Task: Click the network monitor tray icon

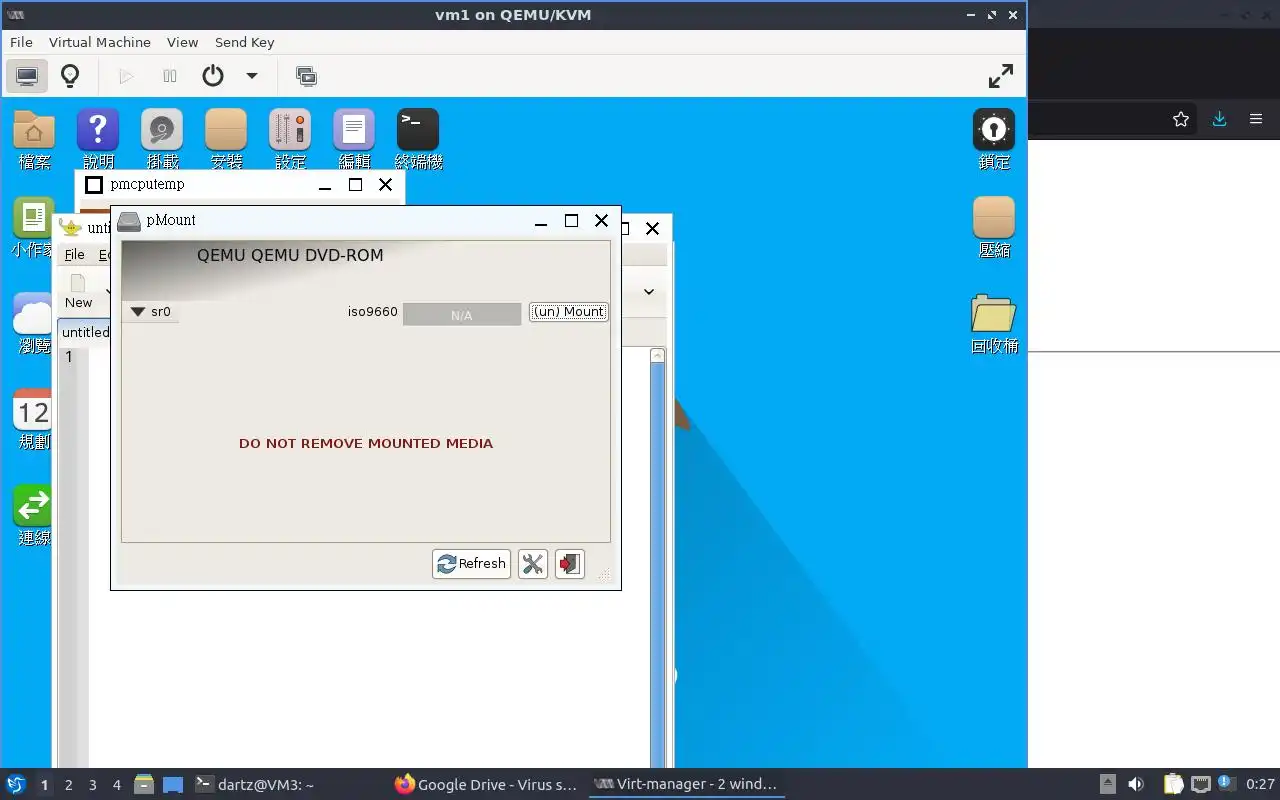Action: point(1201,785)
